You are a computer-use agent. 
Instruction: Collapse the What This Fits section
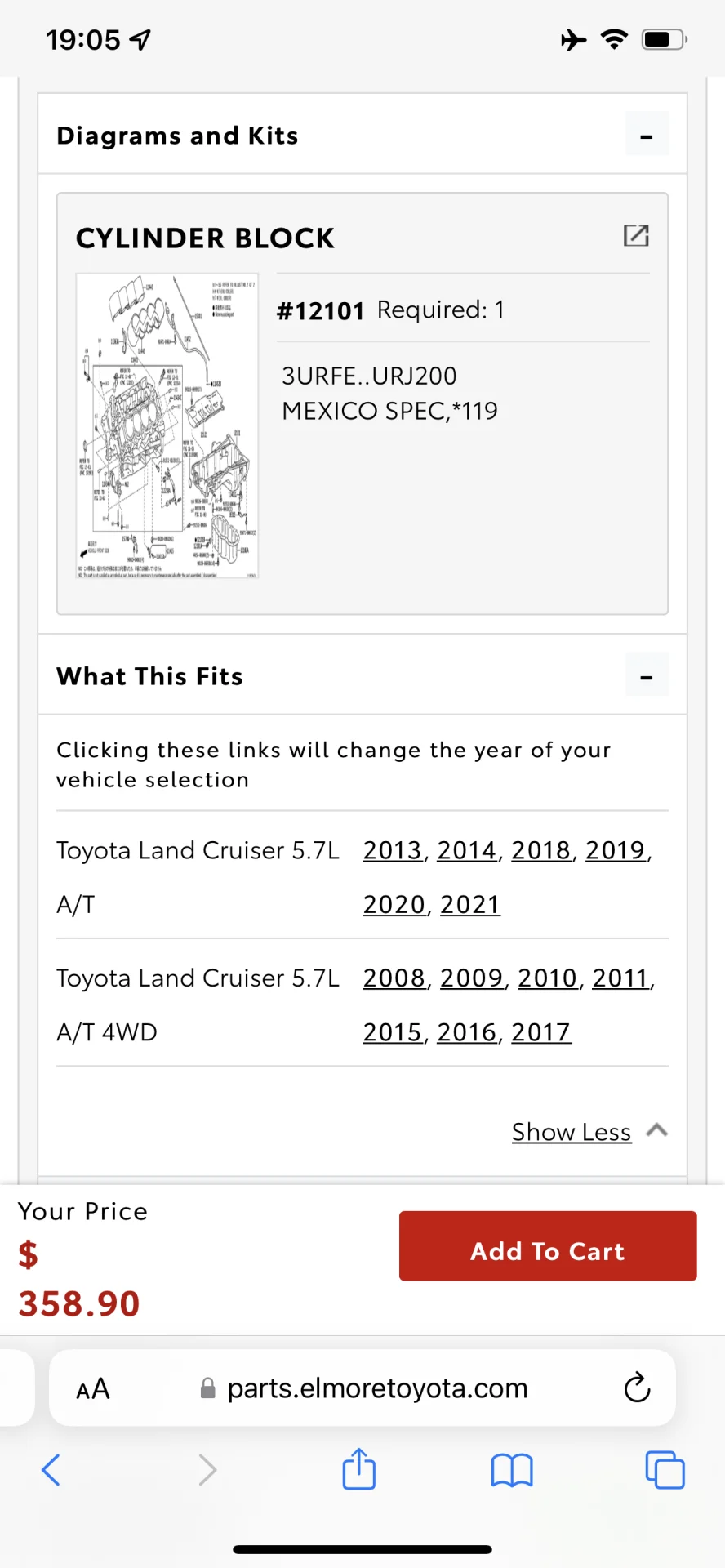pyautogui.click(x=647, y=675)
